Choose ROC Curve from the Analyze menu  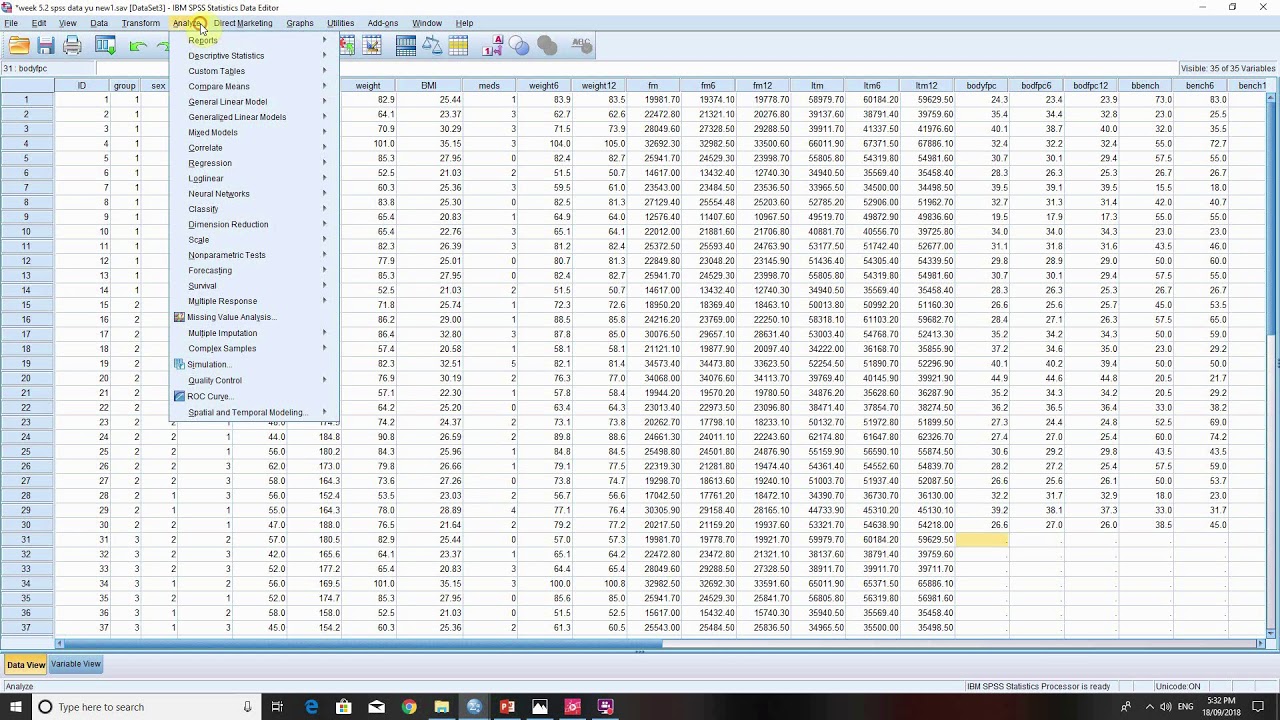254,396
